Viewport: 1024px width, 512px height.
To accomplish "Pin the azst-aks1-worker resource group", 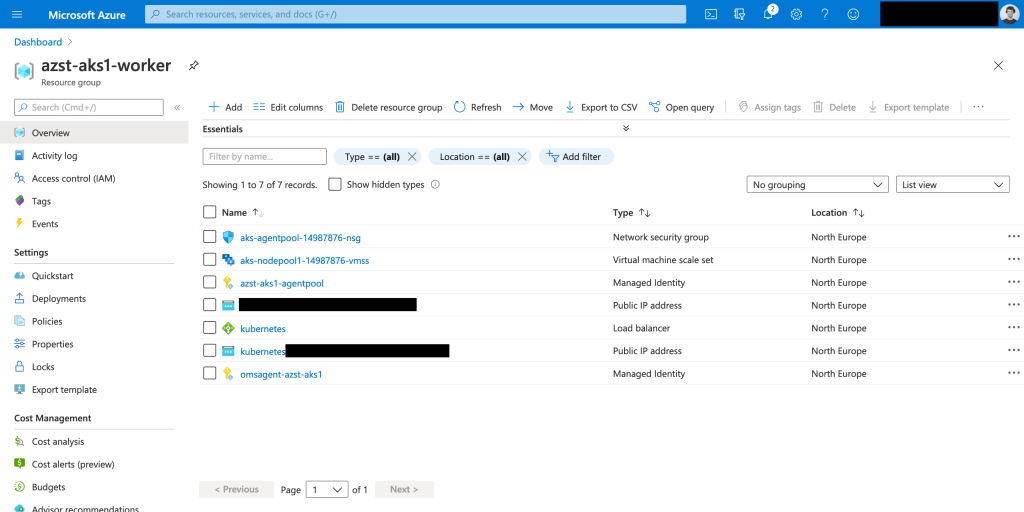I will (194, 65).
